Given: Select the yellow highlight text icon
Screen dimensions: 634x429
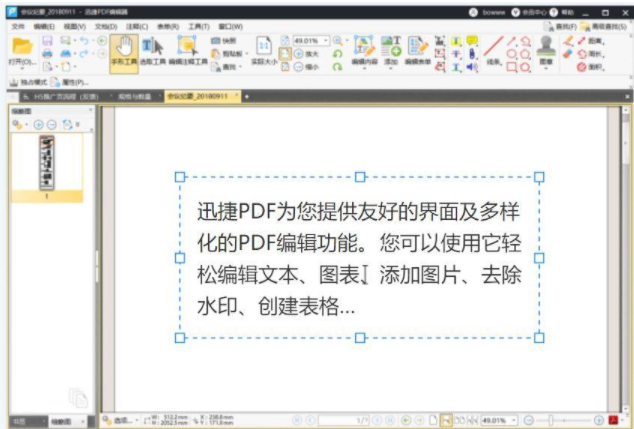Looking at the screenshot, I should point(456,41).
